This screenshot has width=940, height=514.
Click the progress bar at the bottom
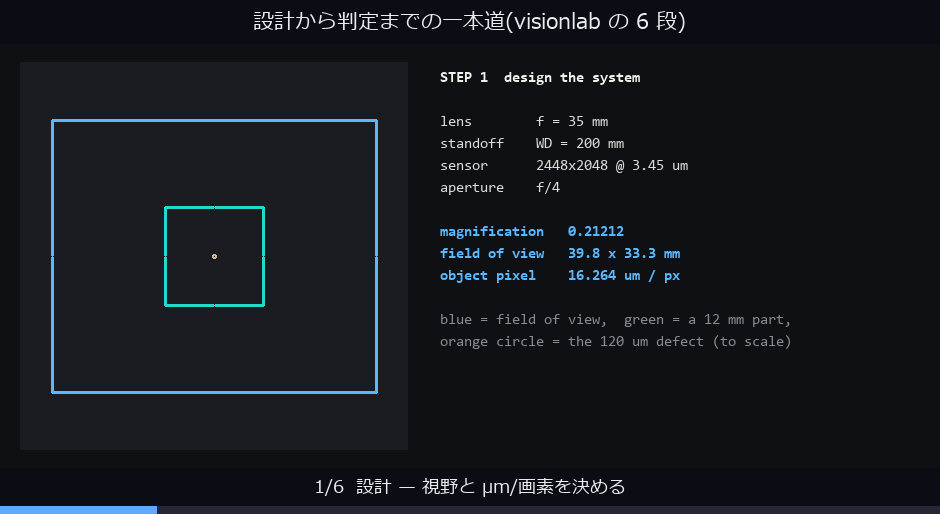click(x=470, y=510)
